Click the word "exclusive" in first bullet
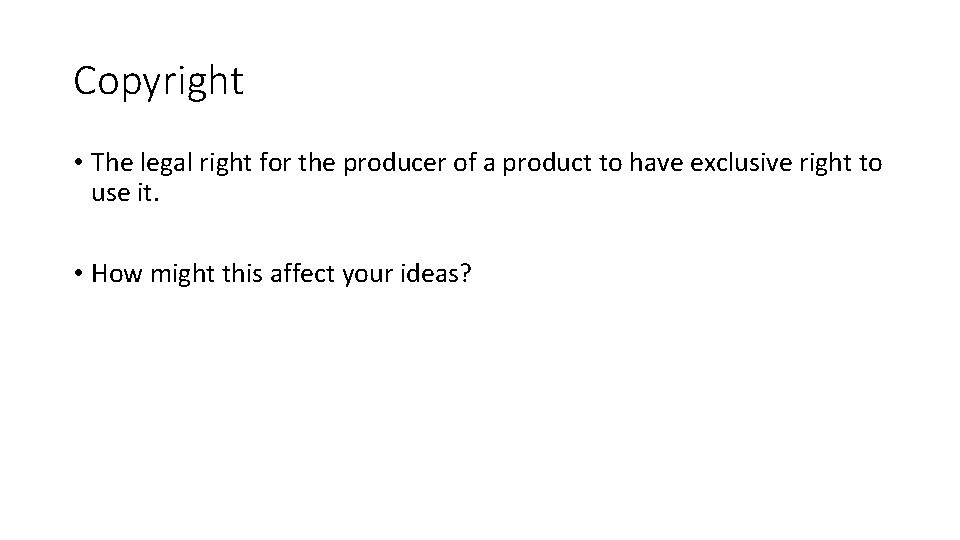This screenshot has height=540, width=960. (x=741, y=163)
